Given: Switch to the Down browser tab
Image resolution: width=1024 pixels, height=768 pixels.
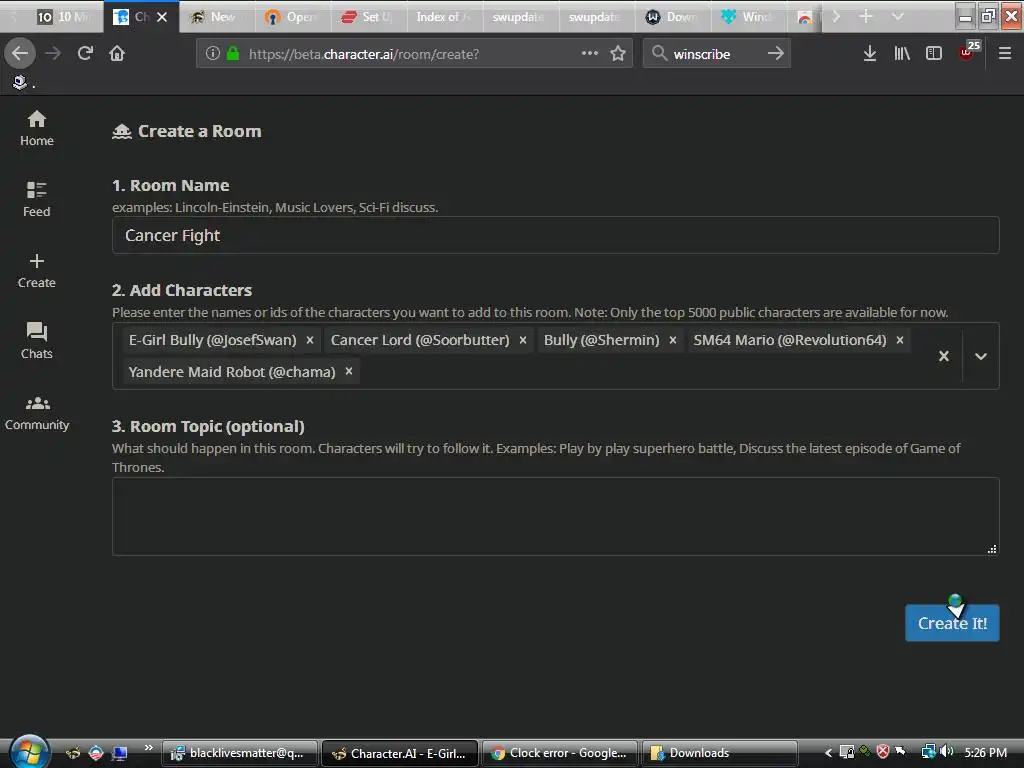Looking at the screenshot, I should (673, 17).
